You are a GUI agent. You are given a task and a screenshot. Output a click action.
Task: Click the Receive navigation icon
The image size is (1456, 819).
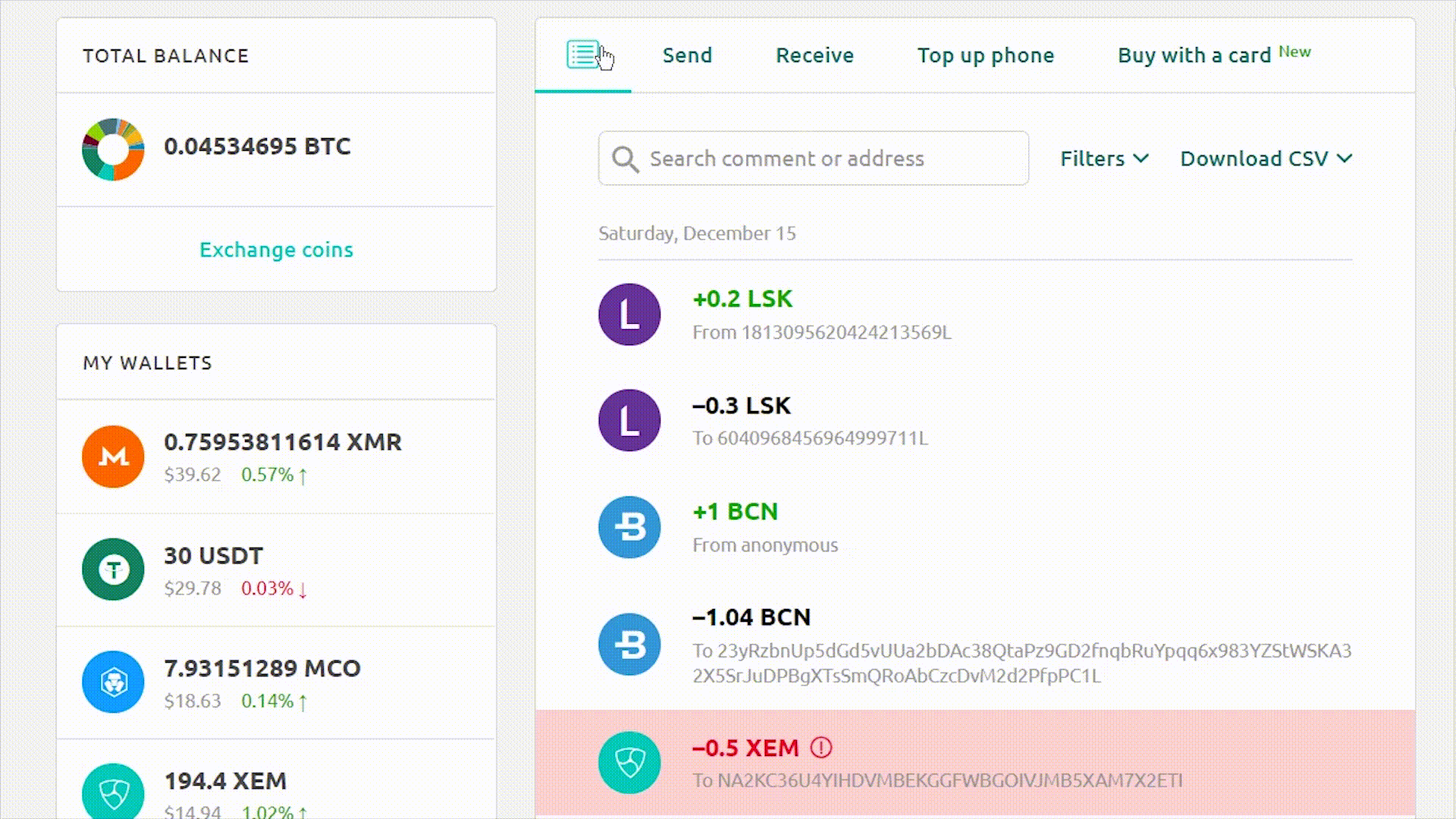pos(815,54)
